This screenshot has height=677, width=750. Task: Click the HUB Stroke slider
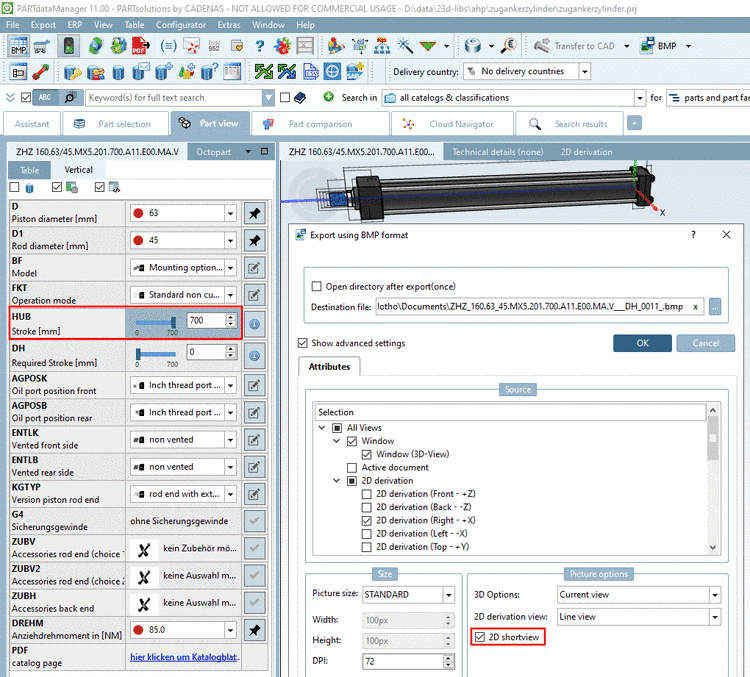(156, 323)
